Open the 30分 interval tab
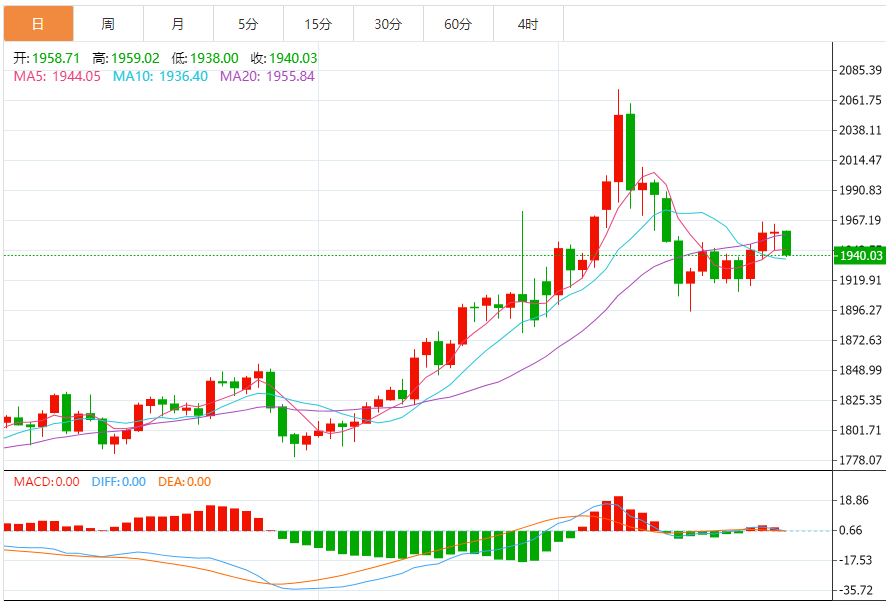This screenshot has width=886, height=601. click(x=388, y=24)
